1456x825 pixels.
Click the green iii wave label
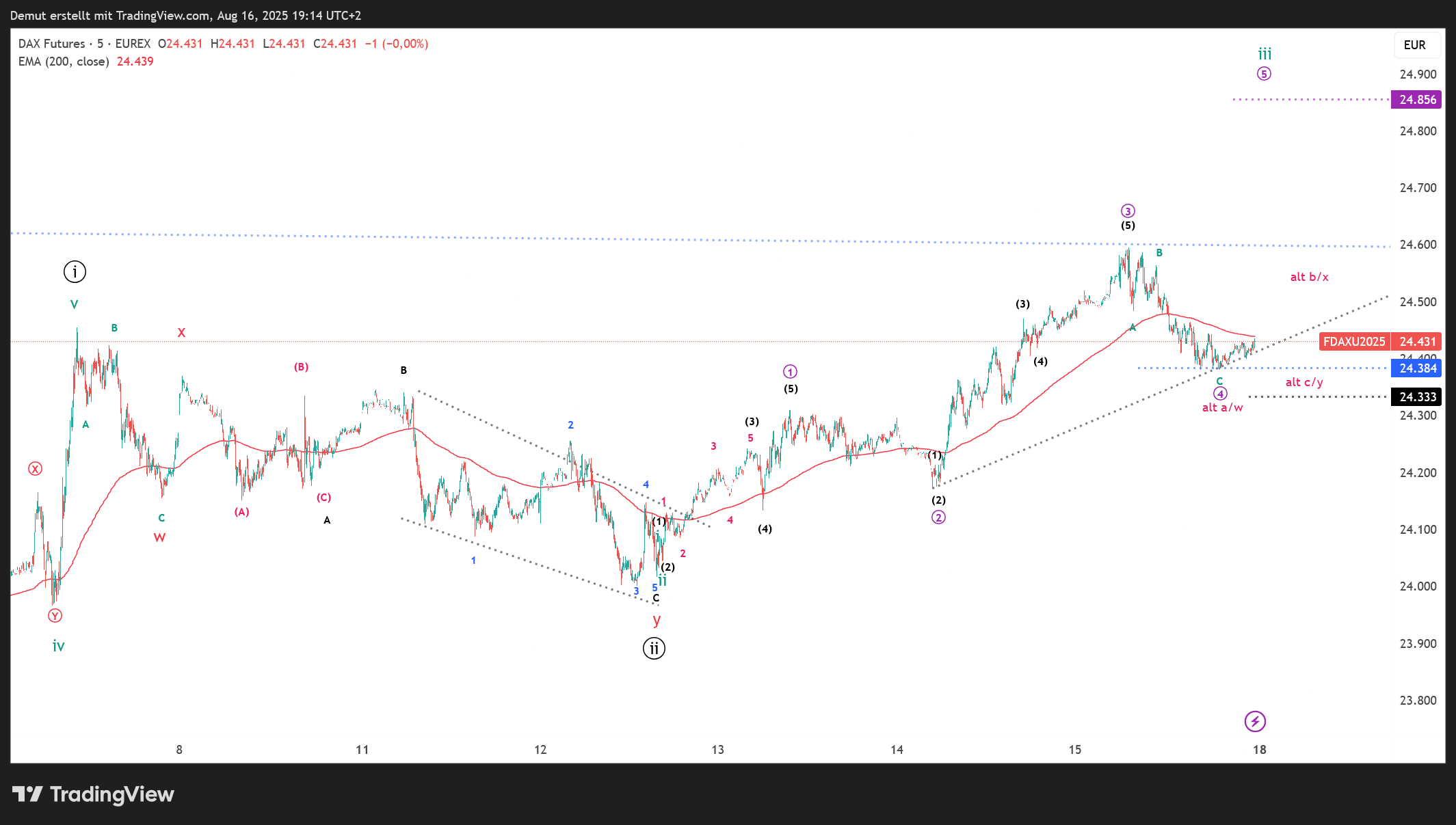click(1265, 53)
